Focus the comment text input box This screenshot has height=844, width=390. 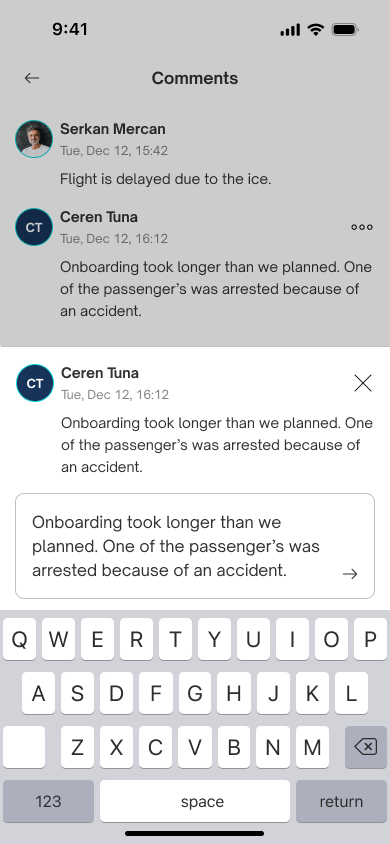(x=195, y=546)
